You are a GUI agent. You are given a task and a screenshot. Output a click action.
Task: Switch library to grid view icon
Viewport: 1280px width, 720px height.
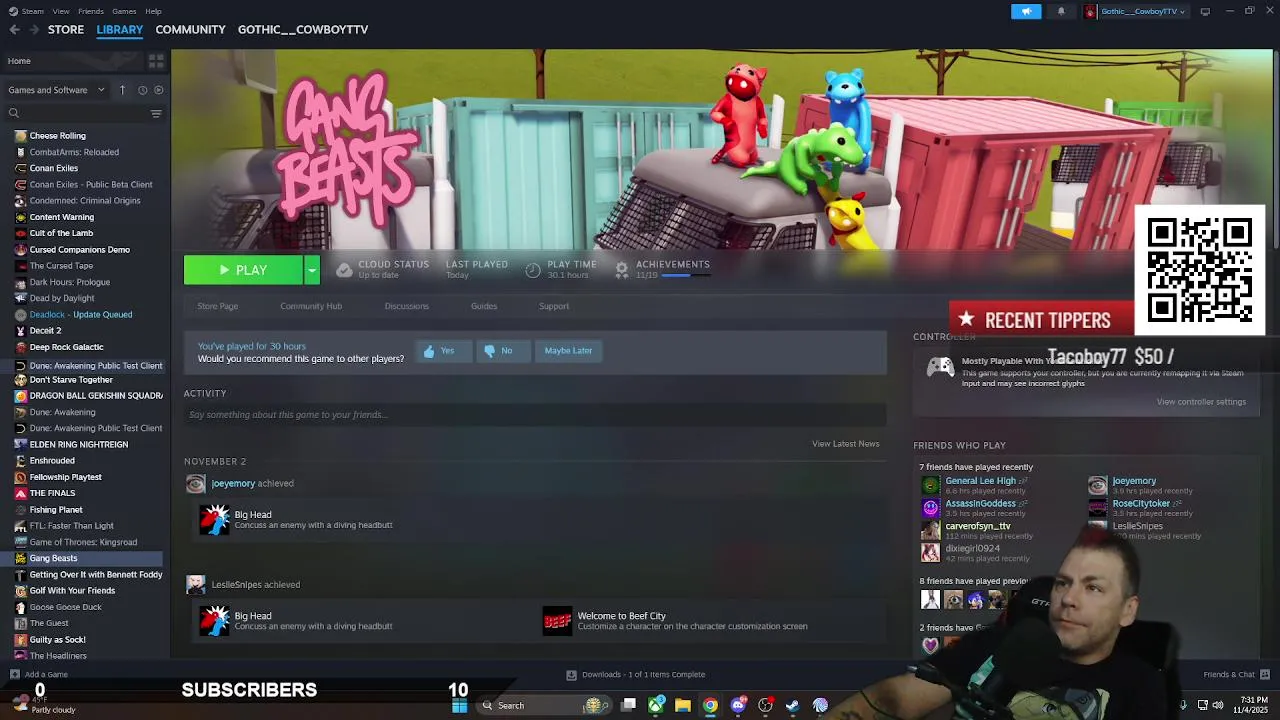tap(156, 61)
